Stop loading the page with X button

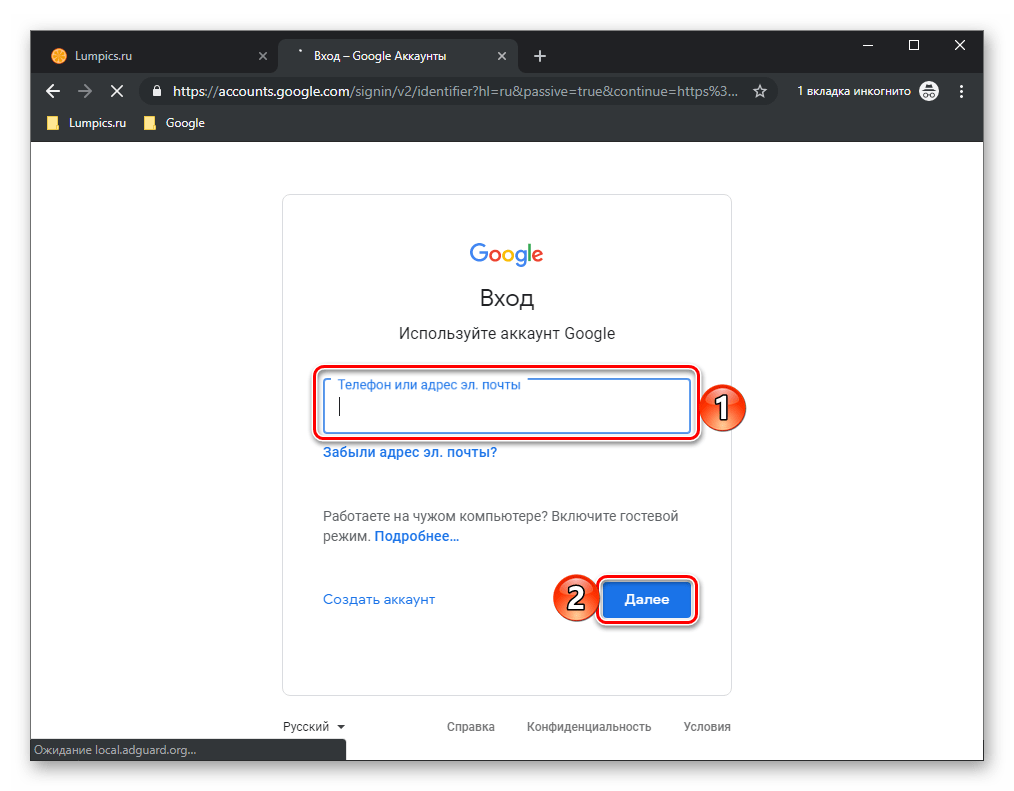tap(117, 91)
